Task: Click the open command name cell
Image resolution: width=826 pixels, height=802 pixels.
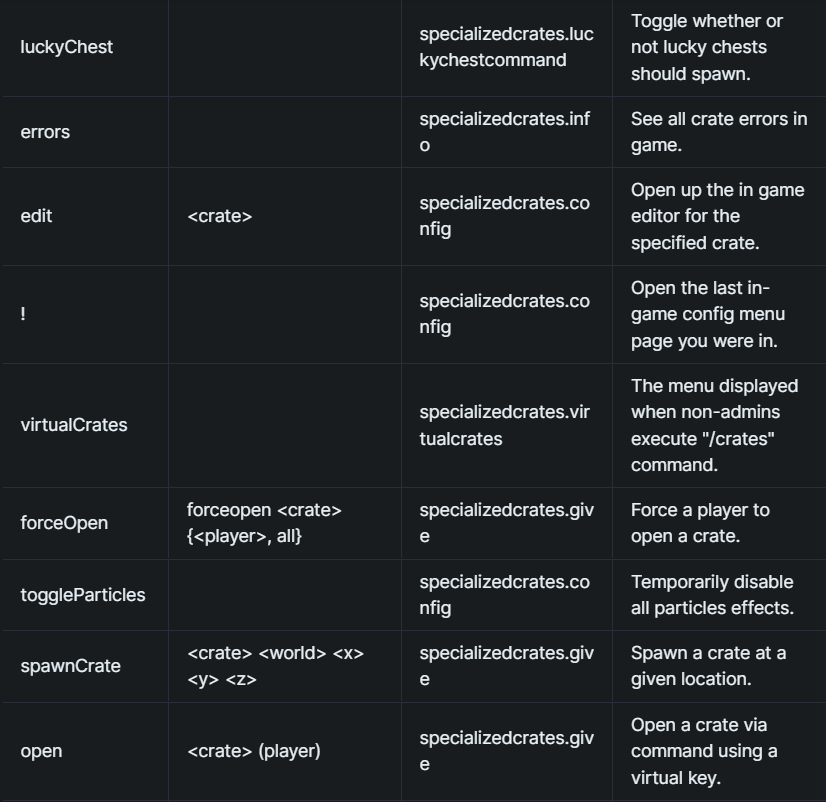Action: tap(41, 751)
